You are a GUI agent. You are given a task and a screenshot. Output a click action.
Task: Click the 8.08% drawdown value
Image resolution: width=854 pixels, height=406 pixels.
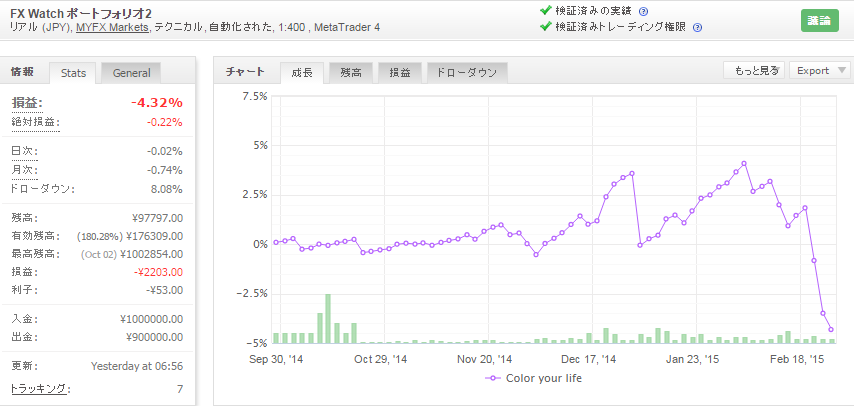click(167, 190)
